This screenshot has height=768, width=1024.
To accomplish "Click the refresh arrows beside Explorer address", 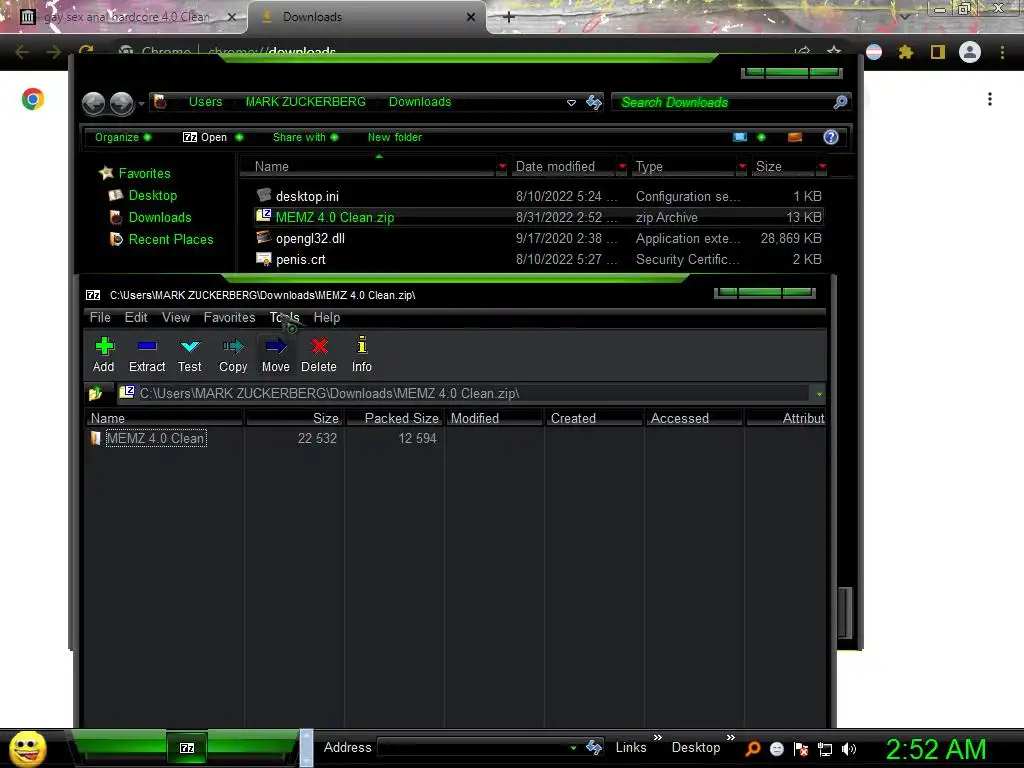I will click(x=594, y=103).
